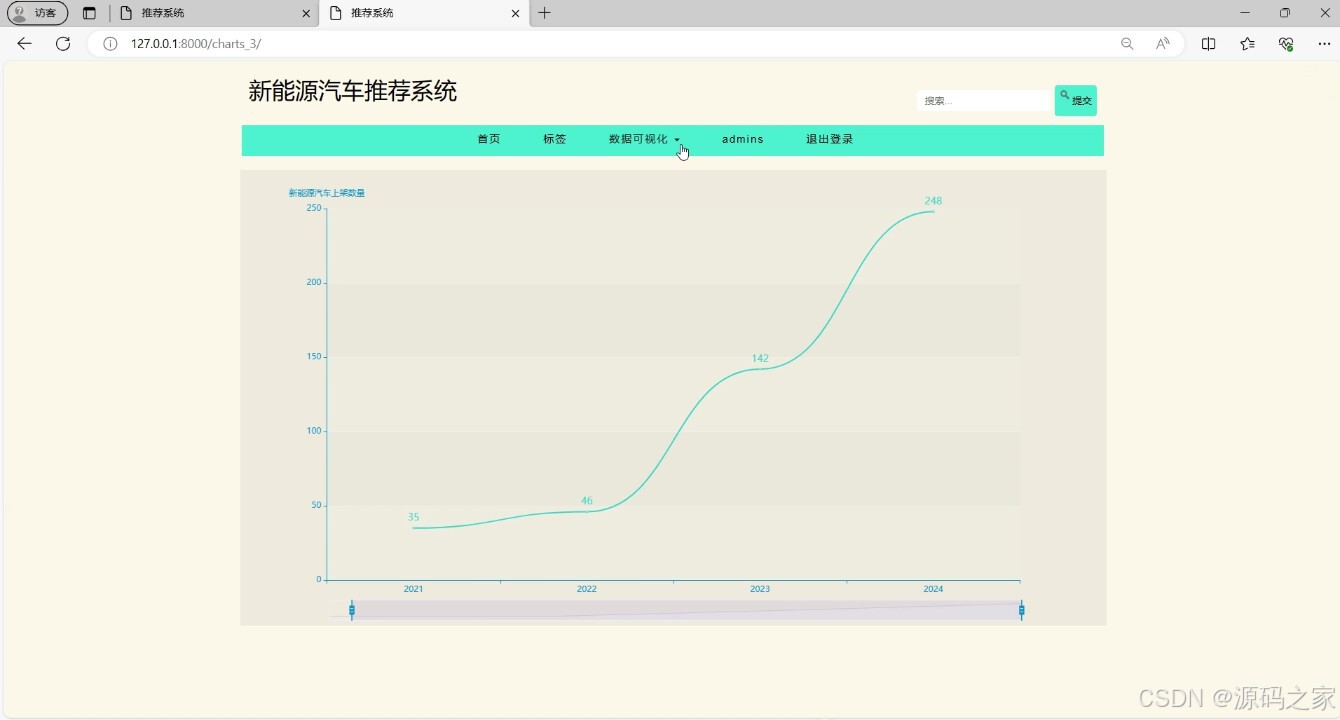The height and width of the screenshot is (720, 1340).
Task: Click the 100 y-axis value
Action: point(314,431)
